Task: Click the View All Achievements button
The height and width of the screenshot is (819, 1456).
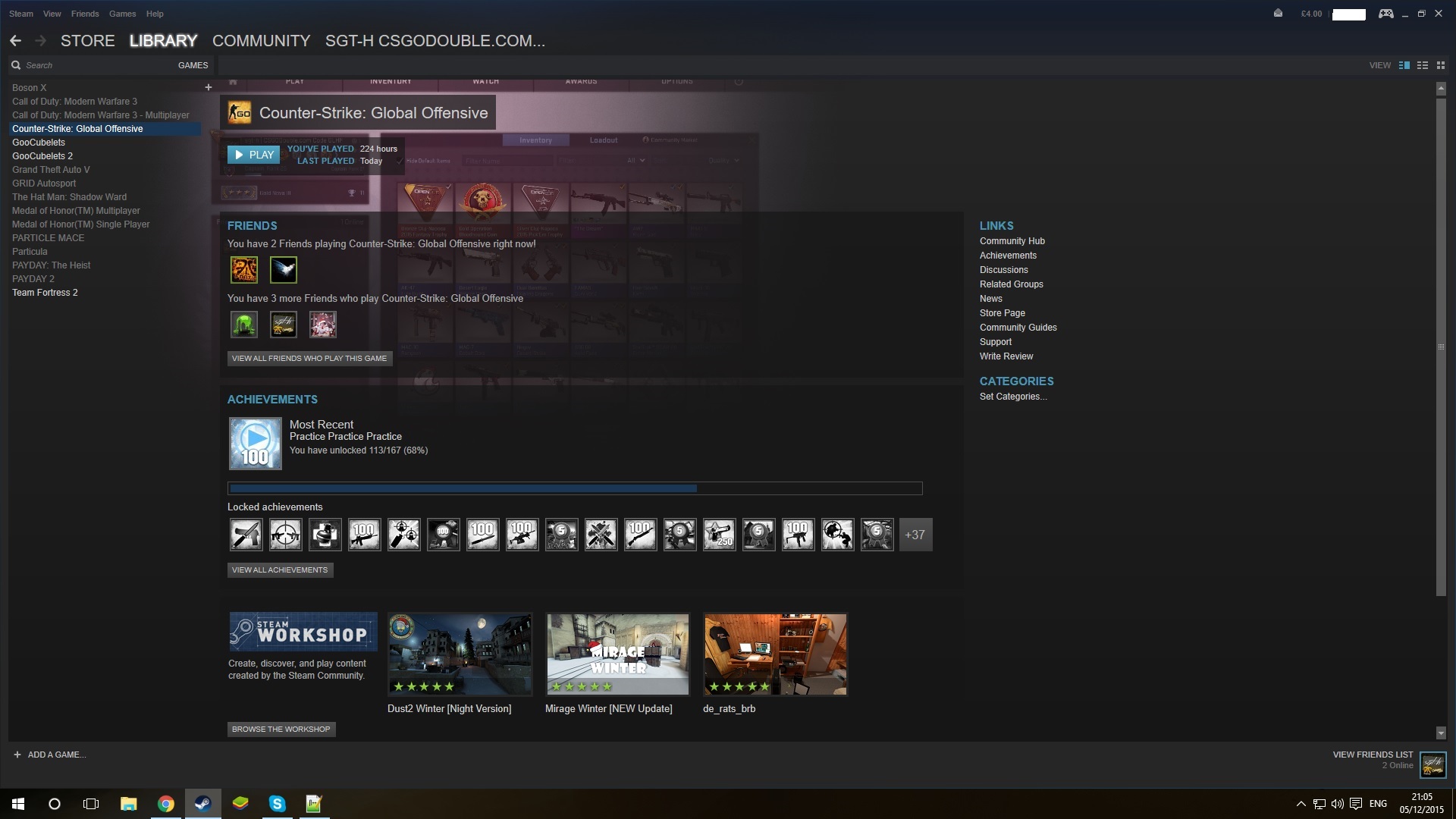Action: click(280, 570)
